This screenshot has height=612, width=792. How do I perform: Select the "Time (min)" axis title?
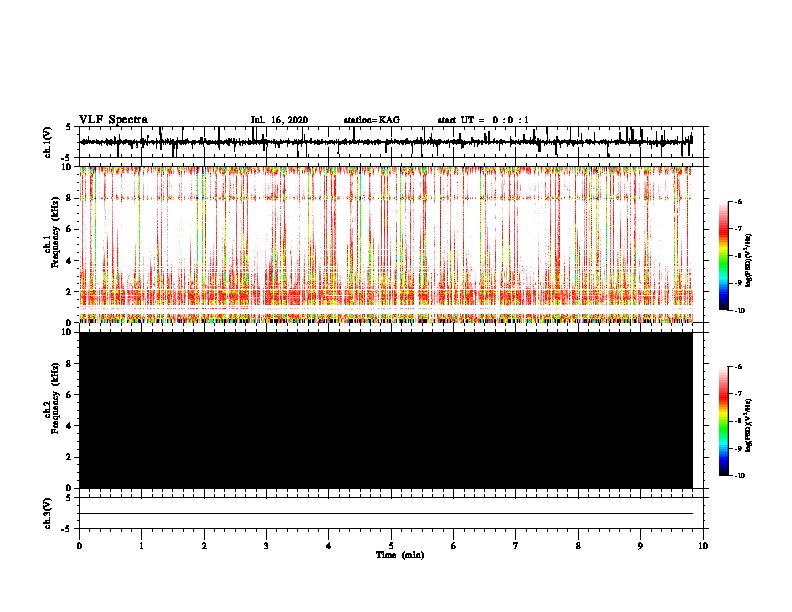(x=400, y=555)
